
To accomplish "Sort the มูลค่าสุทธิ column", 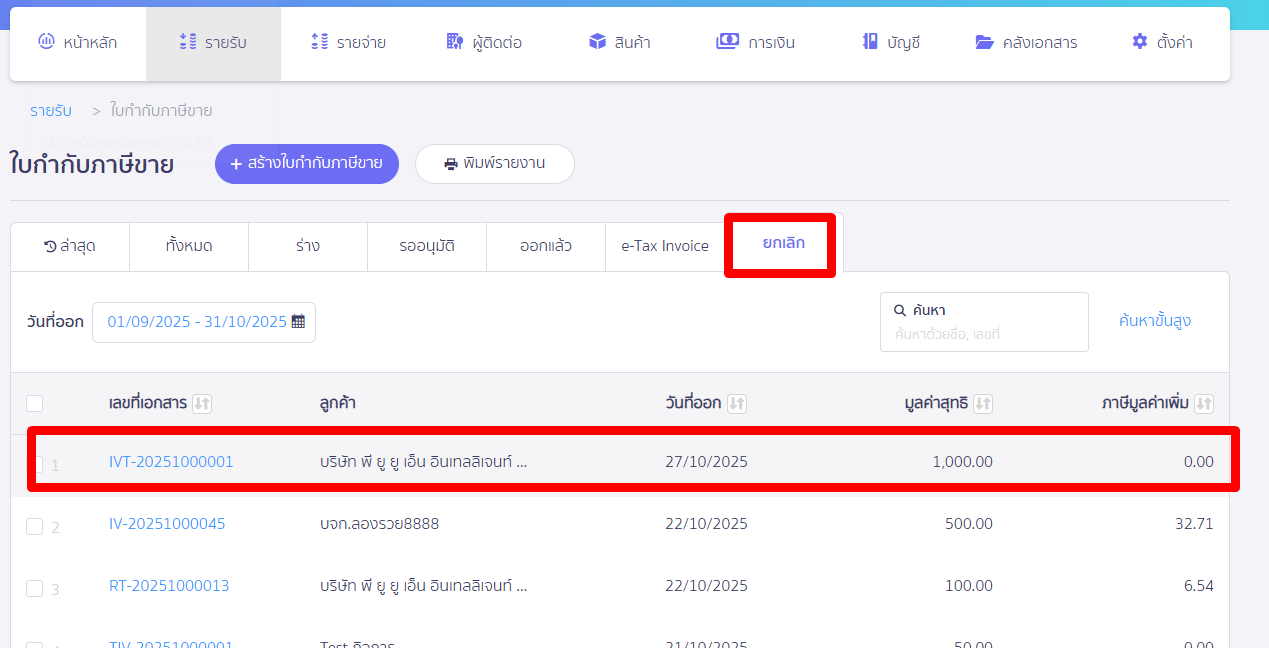I will (x=982, y=403).
